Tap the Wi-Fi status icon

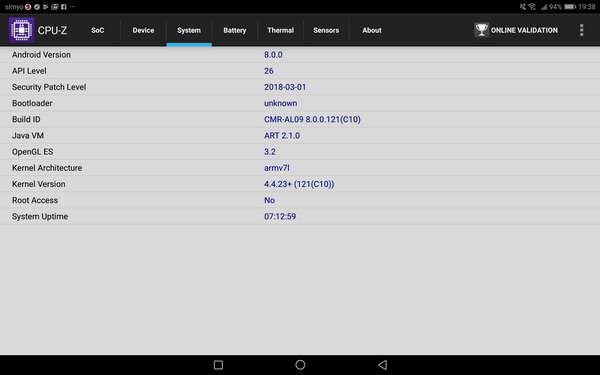click(532, 7)
